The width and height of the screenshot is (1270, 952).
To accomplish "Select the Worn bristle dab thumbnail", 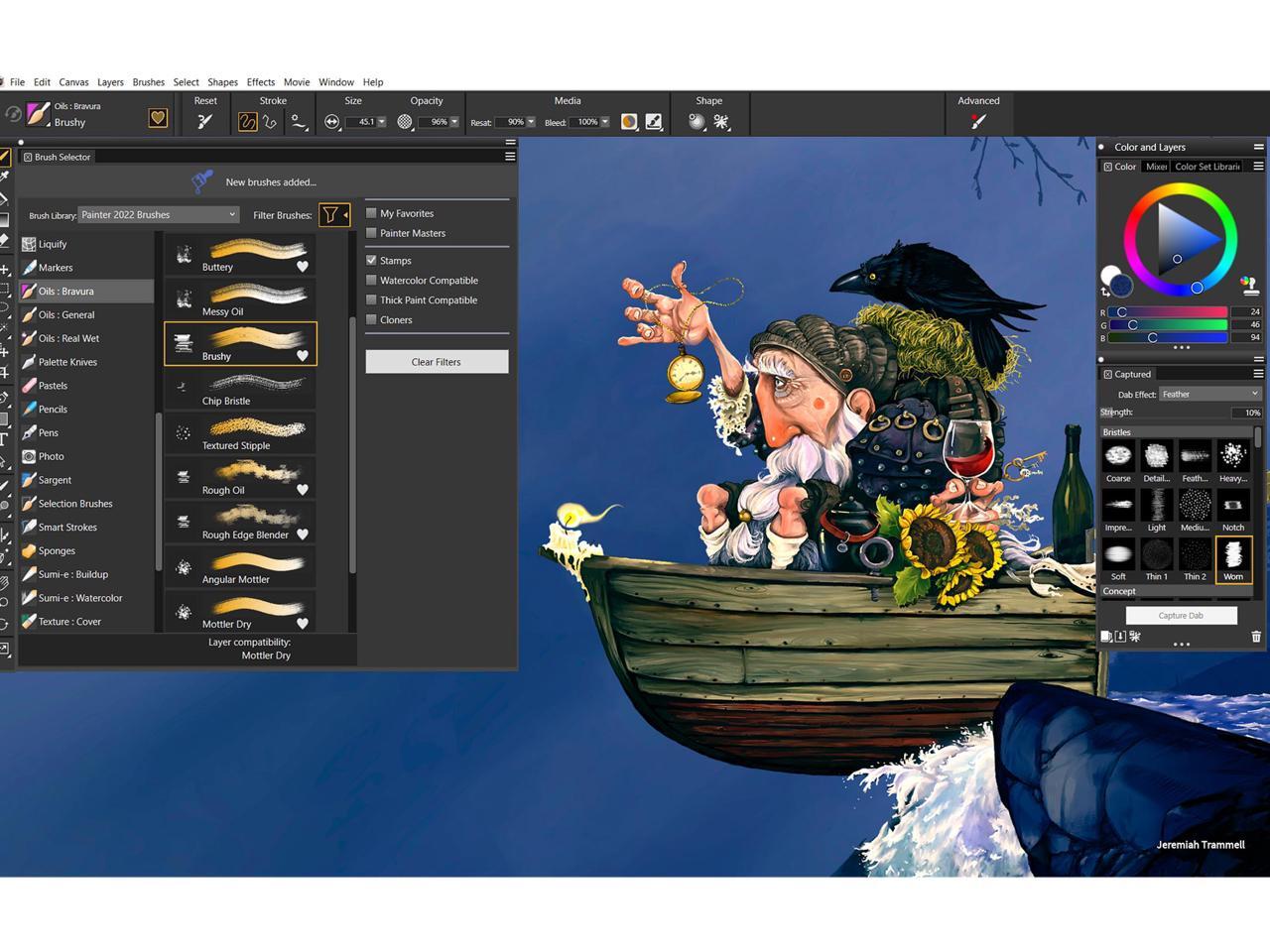I will (1233, 559).
